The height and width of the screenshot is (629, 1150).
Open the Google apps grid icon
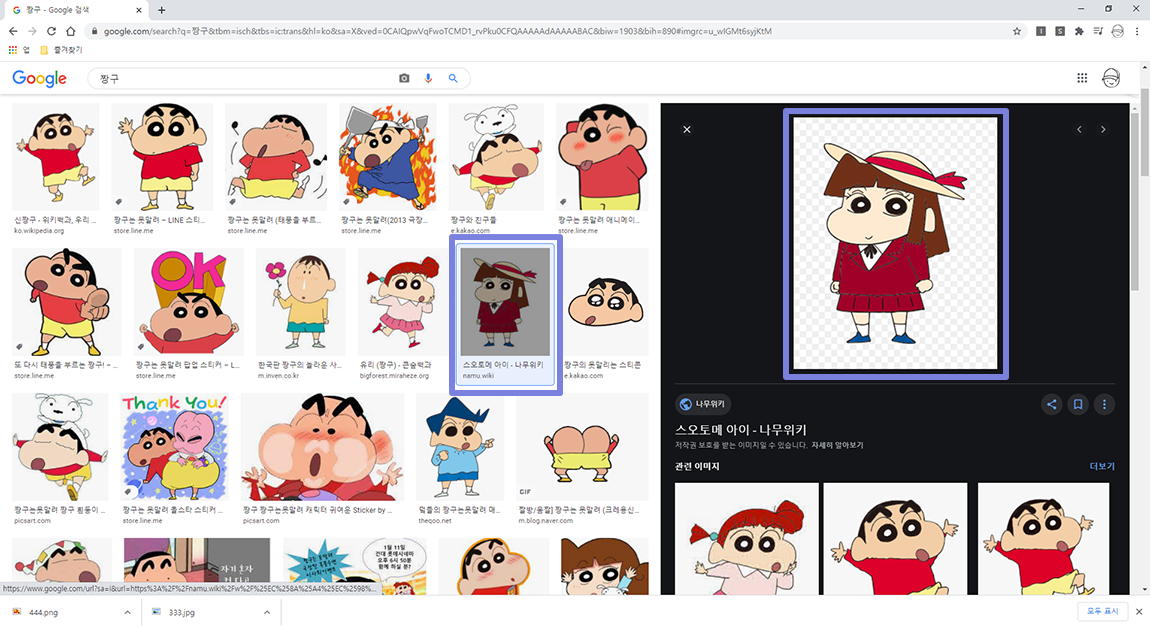(1082, 78)
